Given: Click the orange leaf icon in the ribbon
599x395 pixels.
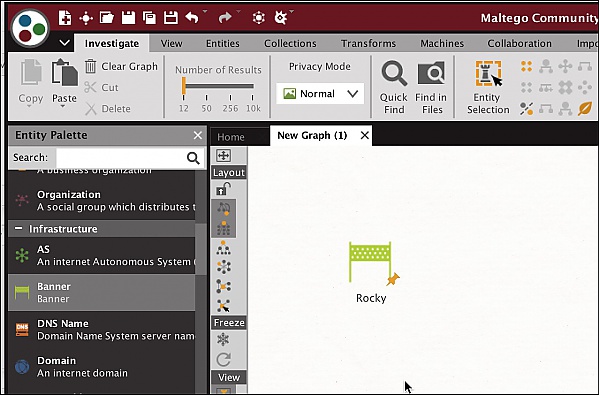Looking at the screenshot, I should 585,109.
